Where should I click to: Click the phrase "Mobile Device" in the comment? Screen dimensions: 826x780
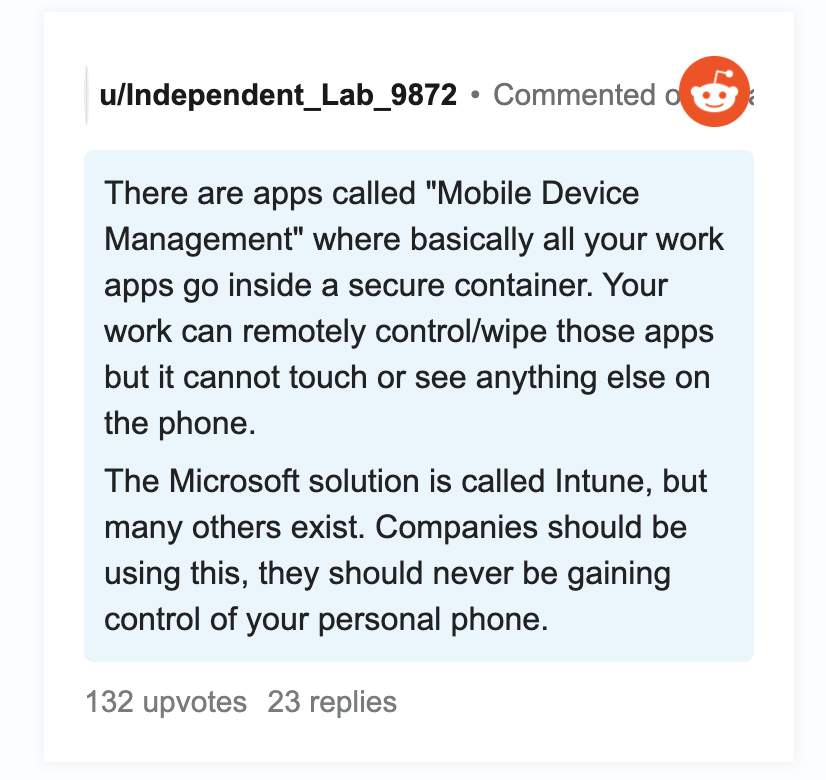[x=538, y=193]
